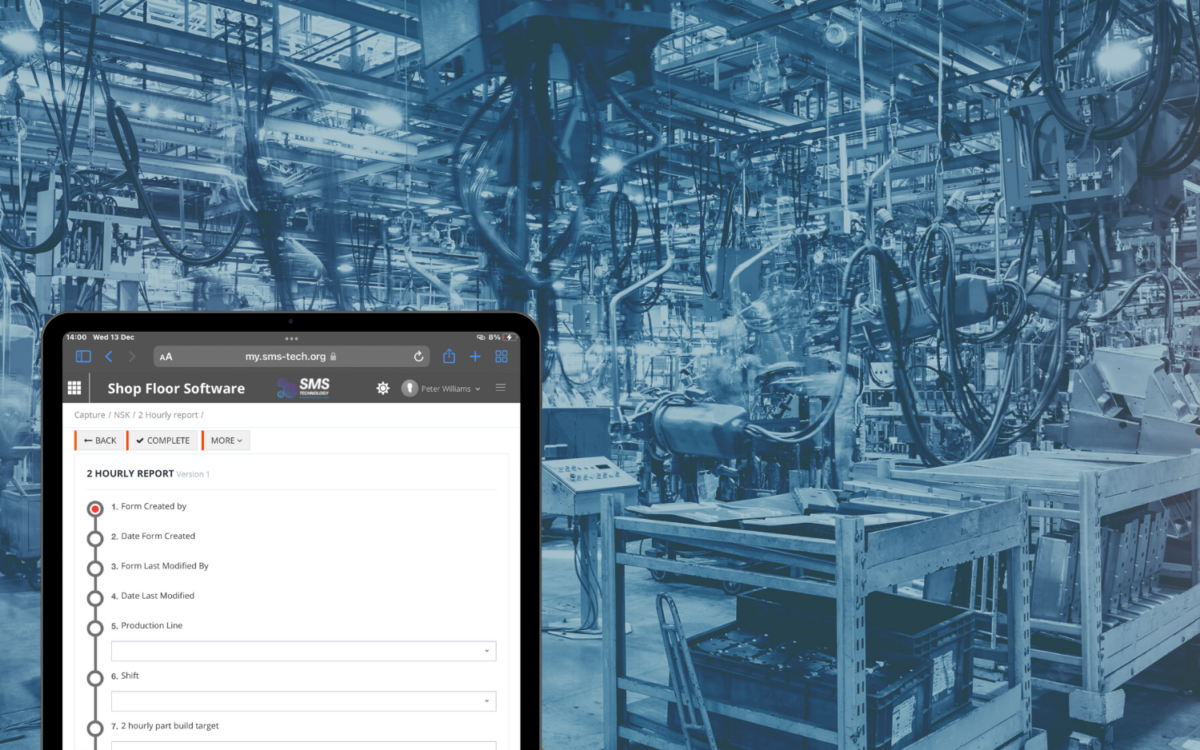The height and width of the screenshot is (750, 1200).
Task: Click the Peter Williams profile avatar icon
Action: [411, 389]
